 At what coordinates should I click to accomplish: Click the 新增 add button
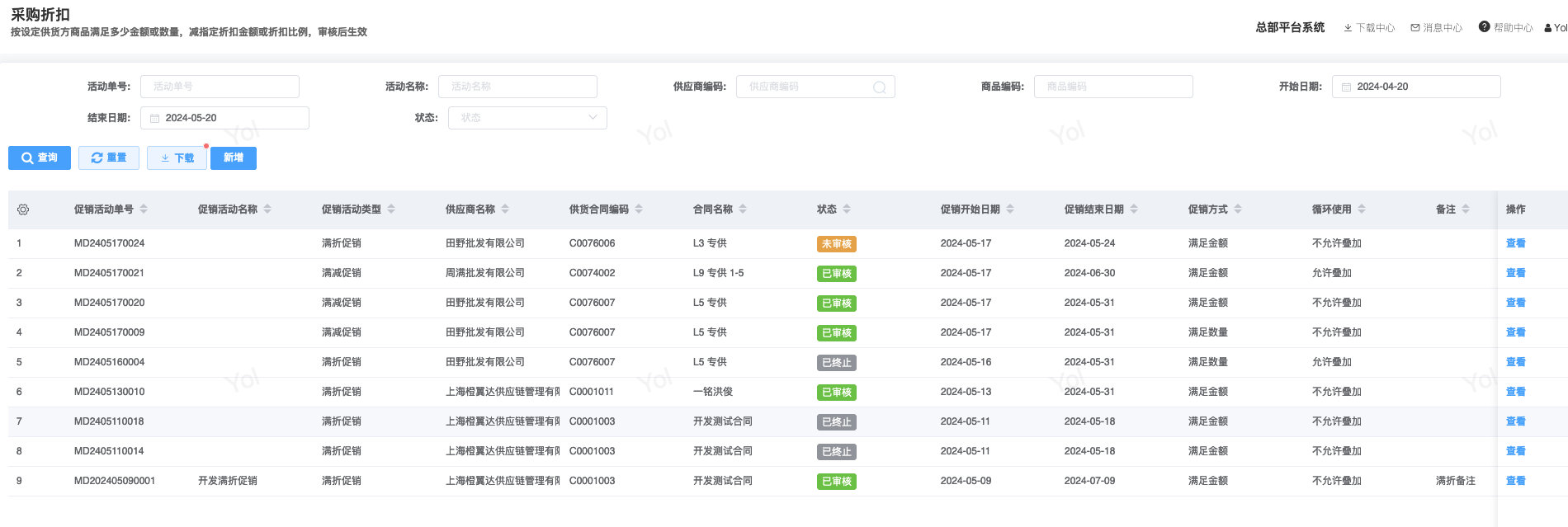coord(234,158)
